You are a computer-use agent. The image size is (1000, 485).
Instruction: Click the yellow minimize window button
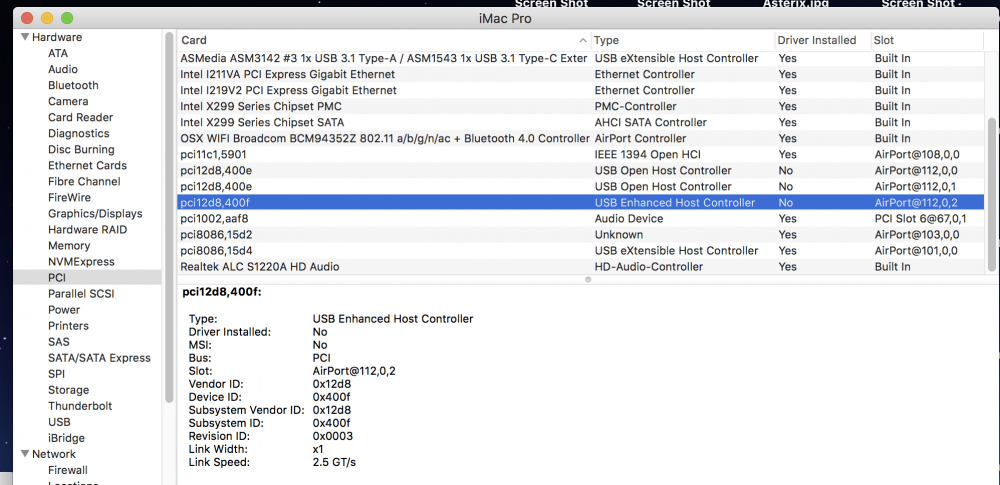pos(47,19)
